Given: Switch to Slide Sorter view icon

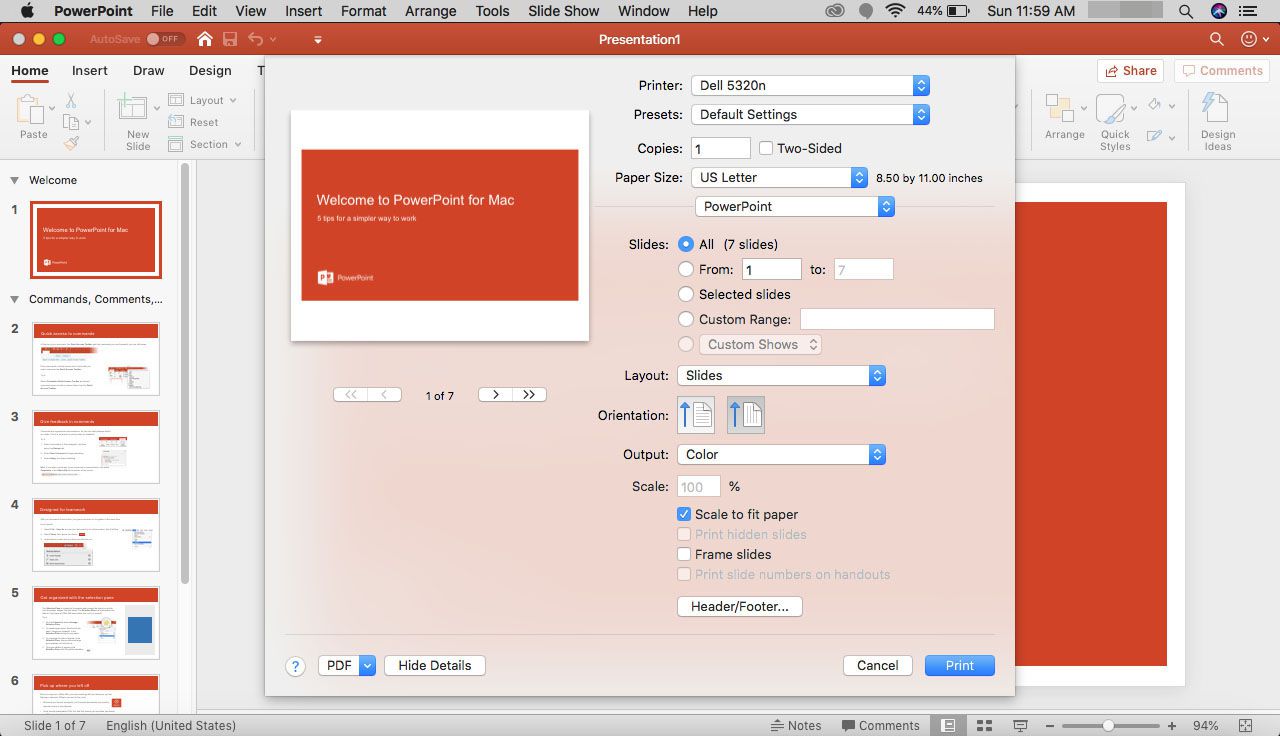Looking at the screenshot, I should pyautogui.click(x=984, y=725).
